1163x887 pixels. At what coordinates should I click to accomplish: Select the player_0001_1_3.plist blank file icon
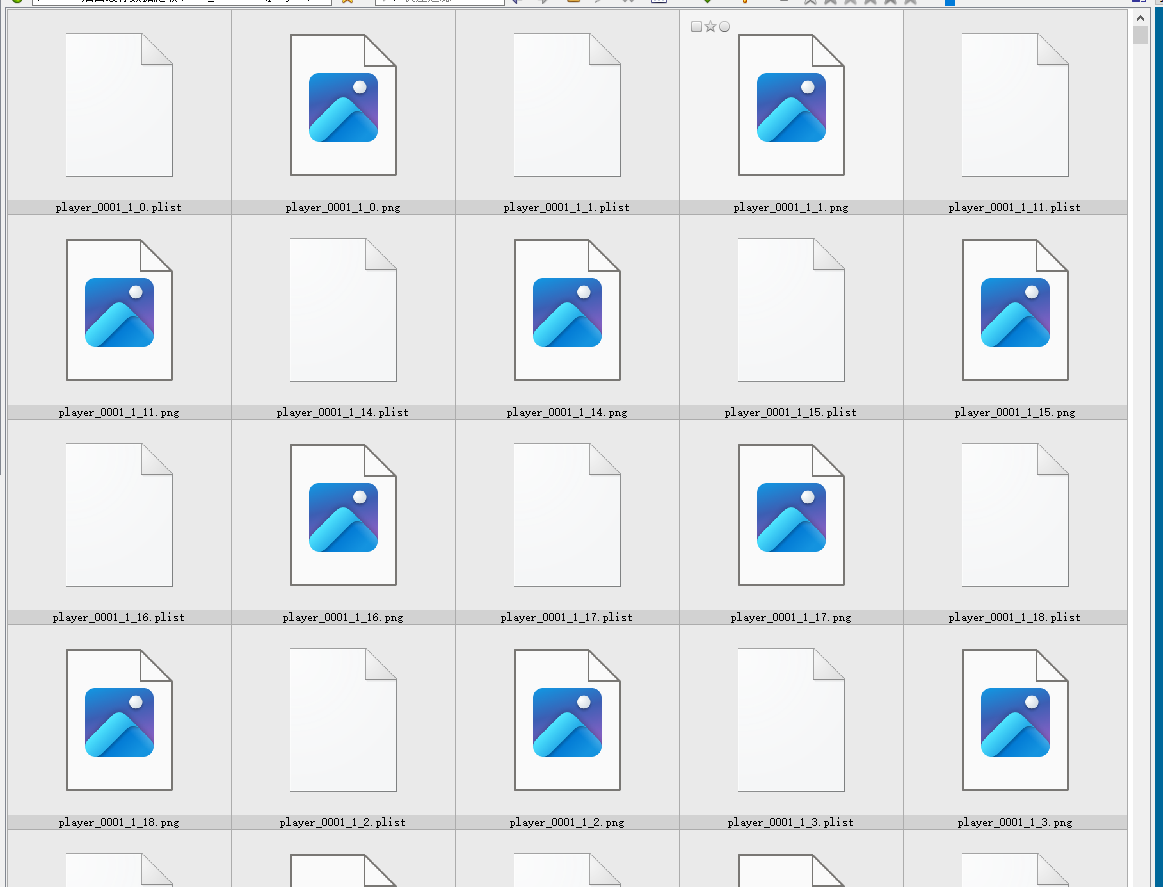tap(791, 720)
